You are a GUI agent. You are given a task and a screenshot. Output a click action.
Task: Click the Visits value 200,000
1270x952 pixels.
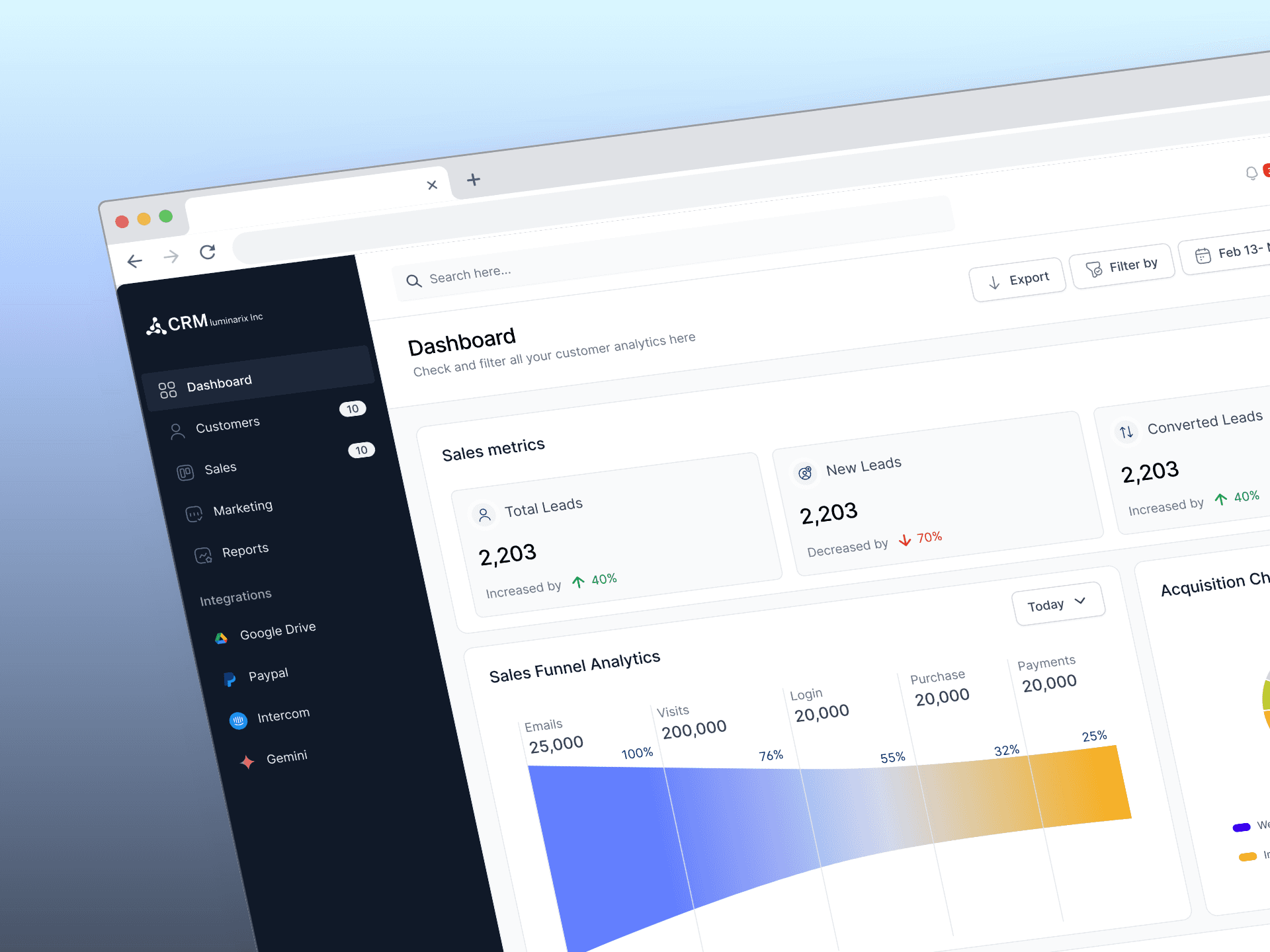click(695, 729)
